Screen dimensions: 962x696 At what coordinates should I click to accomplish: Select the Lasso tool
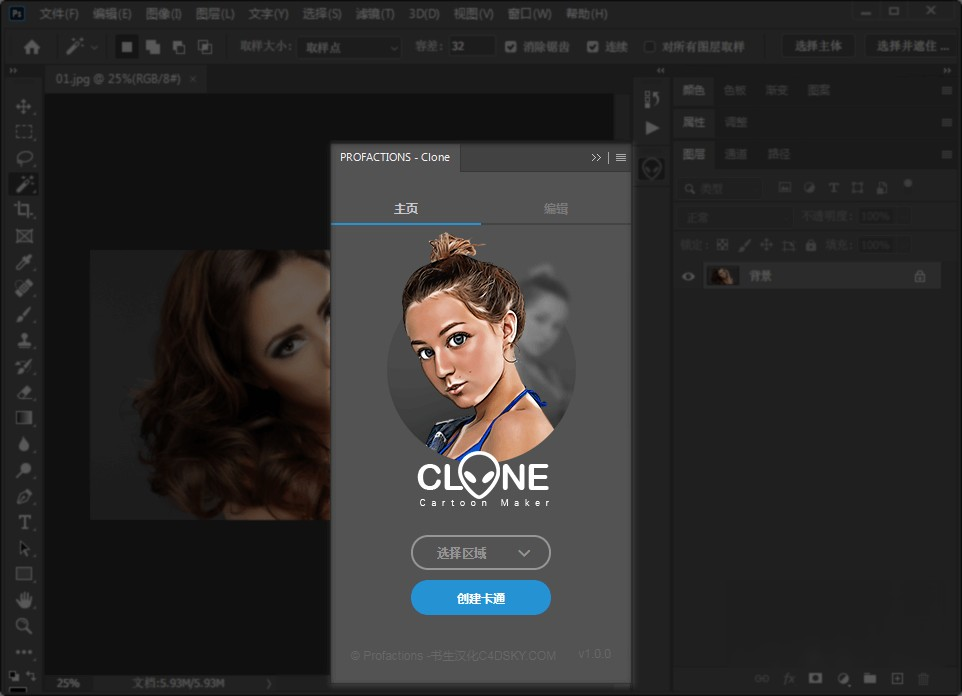pos(24,158)
